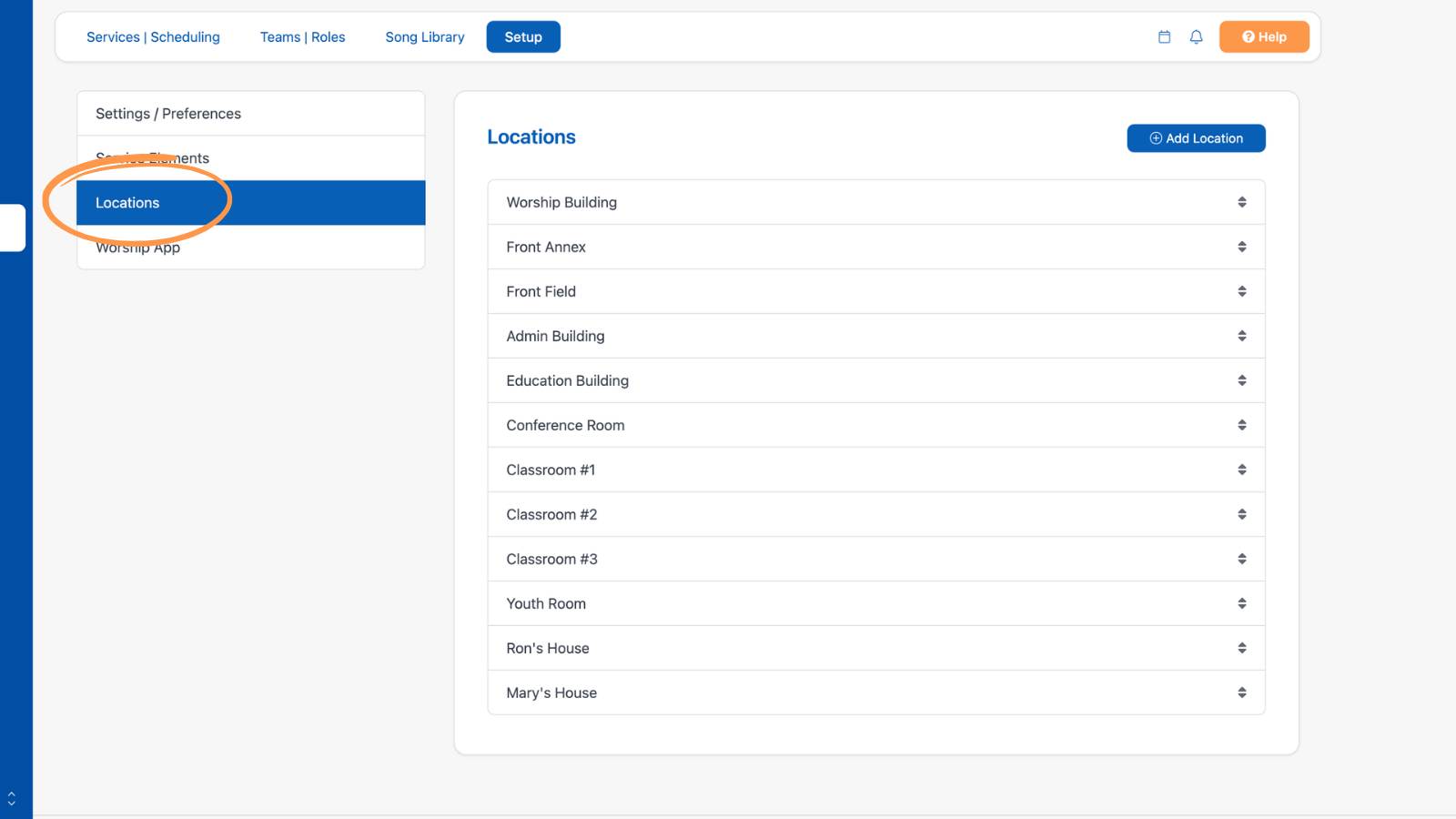Switch to Services | Scheduling tab

[x=153, y=37]
